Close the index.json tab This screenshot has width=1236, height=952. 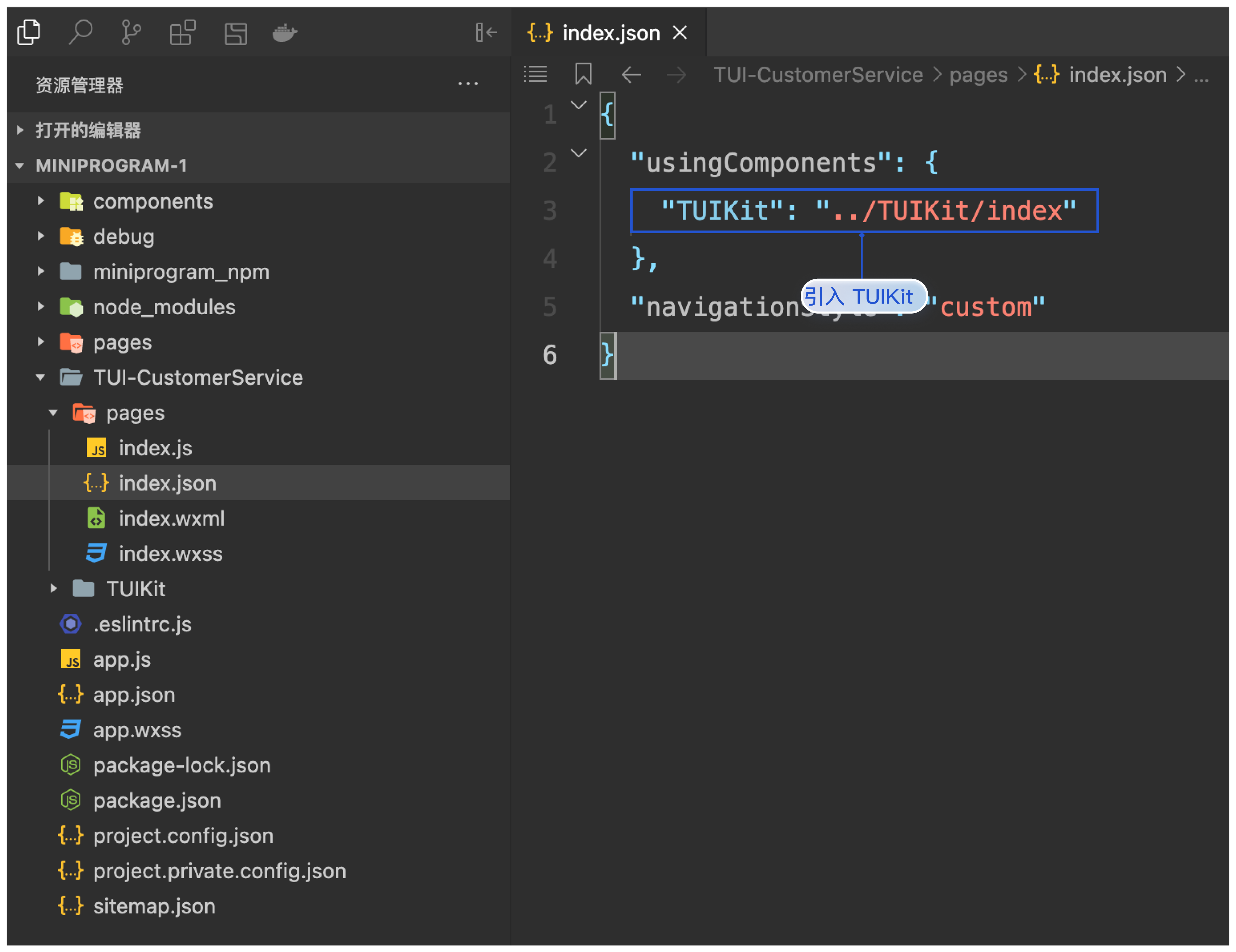tap(680, 33)
